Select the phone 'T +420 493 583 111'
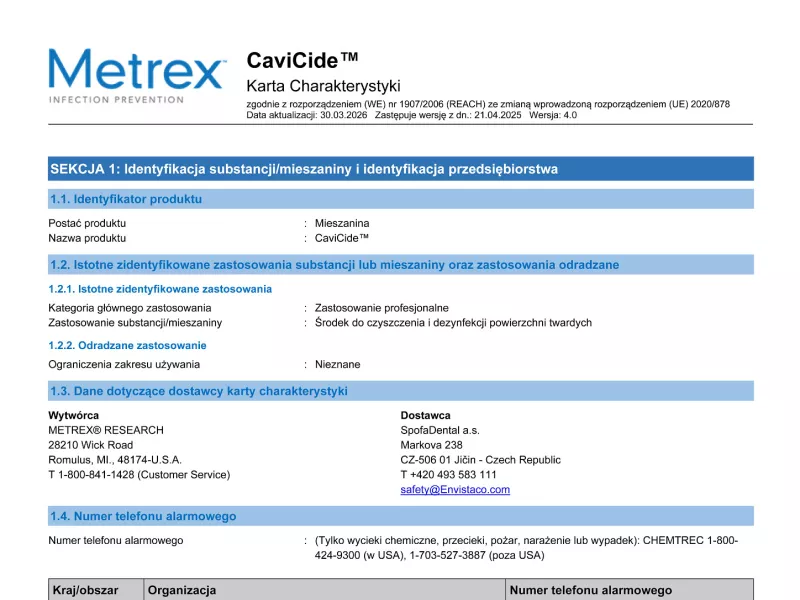The width and height of the screenshot is (800, 600). click(x=448, y=474)
